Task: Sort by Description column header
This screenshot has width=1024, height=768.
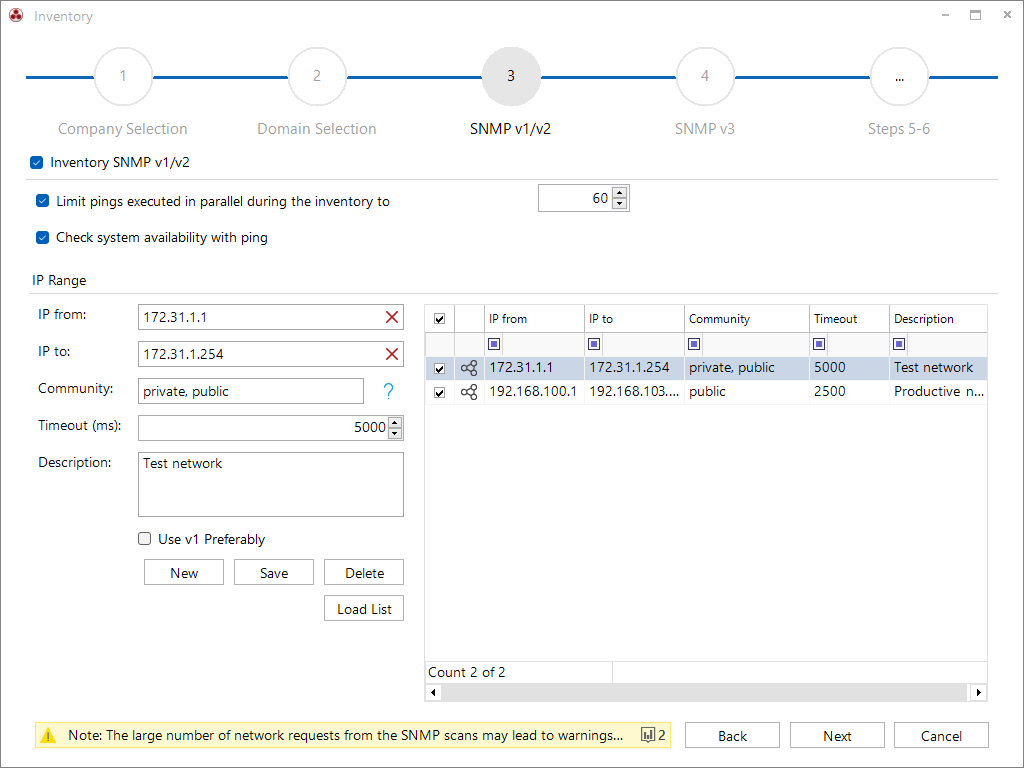Action: (938, 319)
